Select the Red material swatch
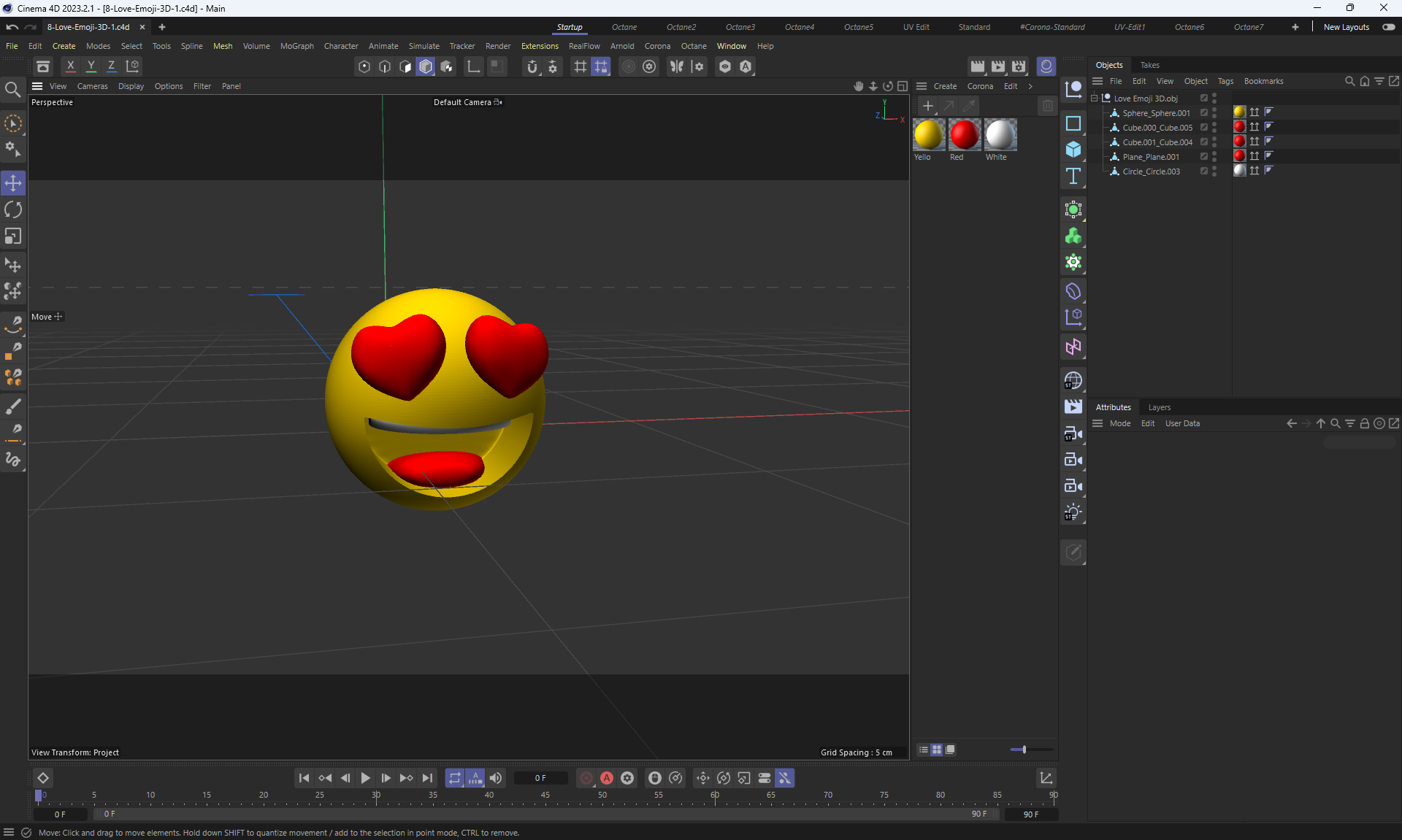The image size is (1402, 840). coord(964,135)
